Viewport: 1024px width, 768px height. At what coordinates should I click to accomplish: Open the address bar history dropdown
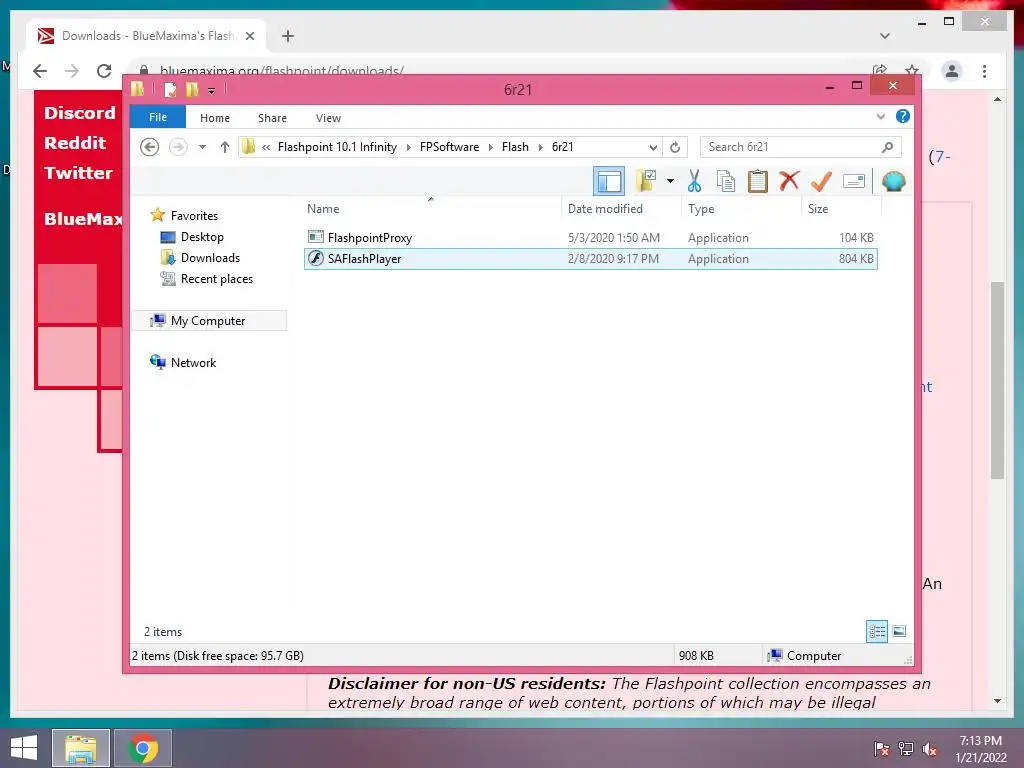(x=652, y=147)
